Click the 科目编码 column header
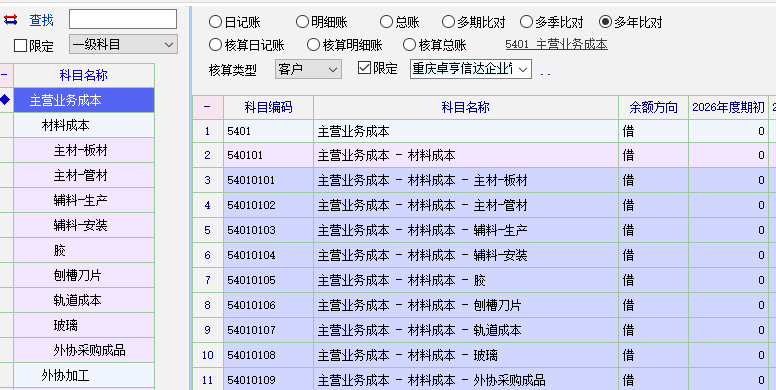The height and width of the screenshot is (390, 776). (x=268, y=107)
